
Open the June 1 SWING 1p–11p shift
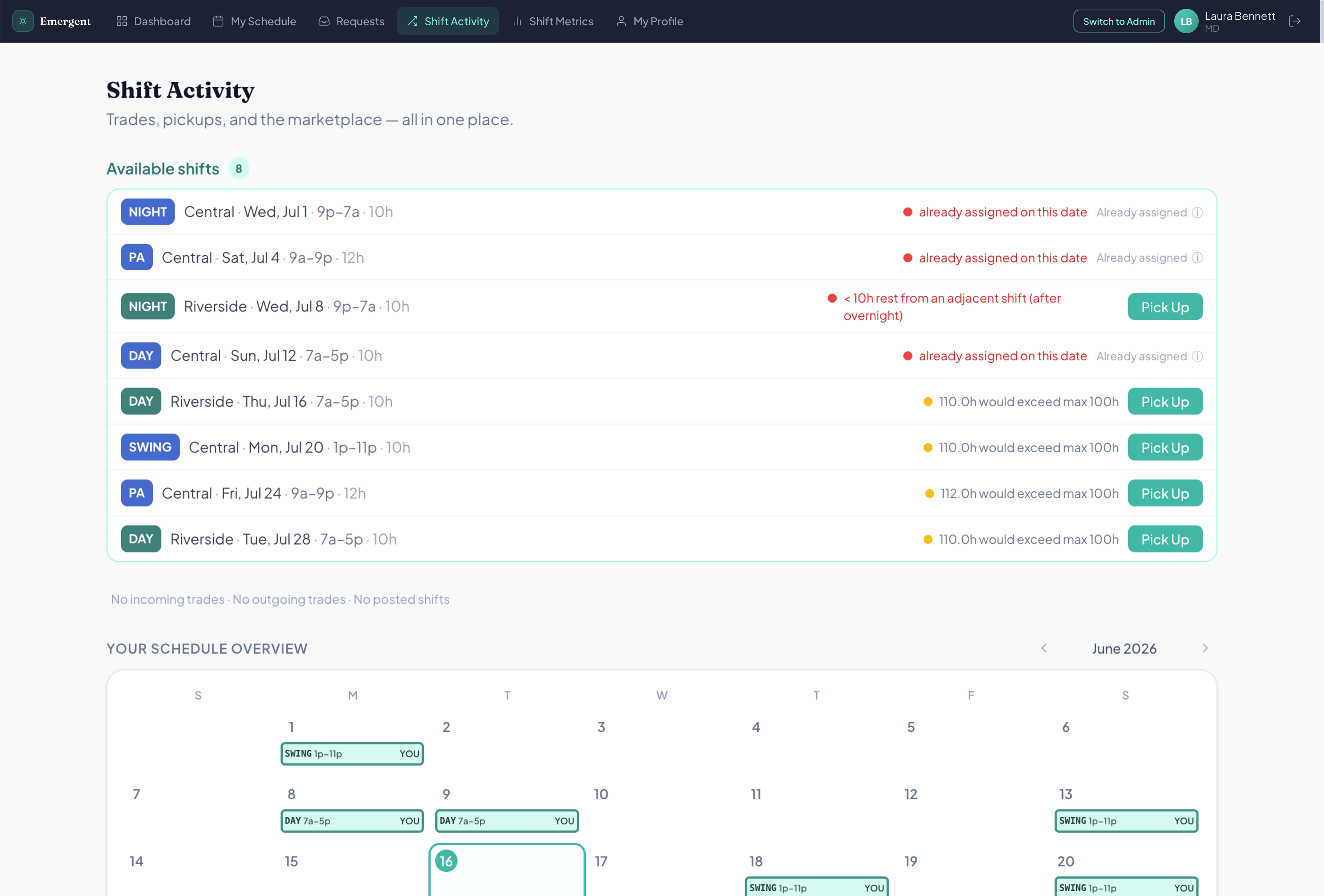coord(352,754)
